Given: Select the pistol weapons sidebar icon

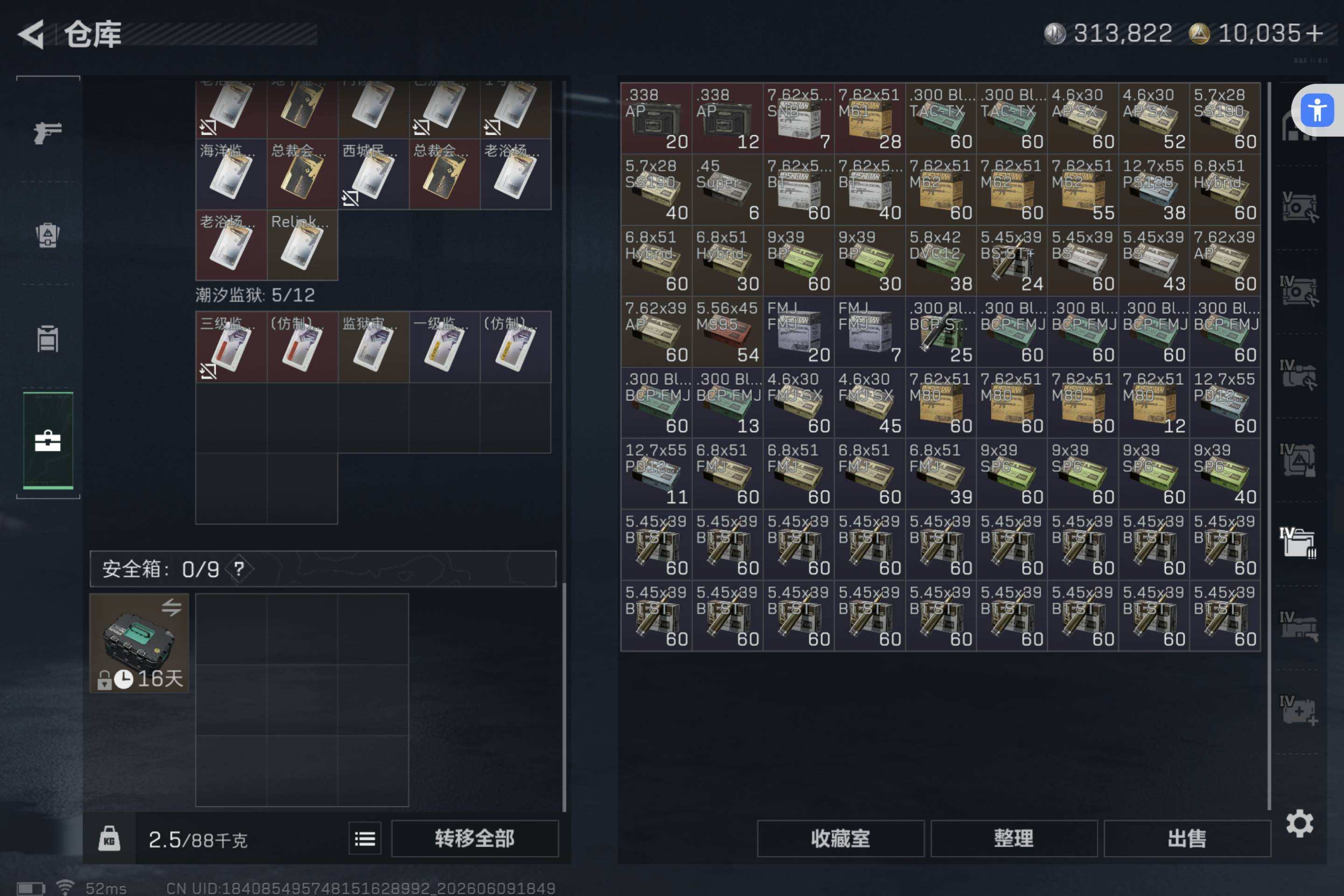Looking at the screenshot, I should tap(48, 133).
